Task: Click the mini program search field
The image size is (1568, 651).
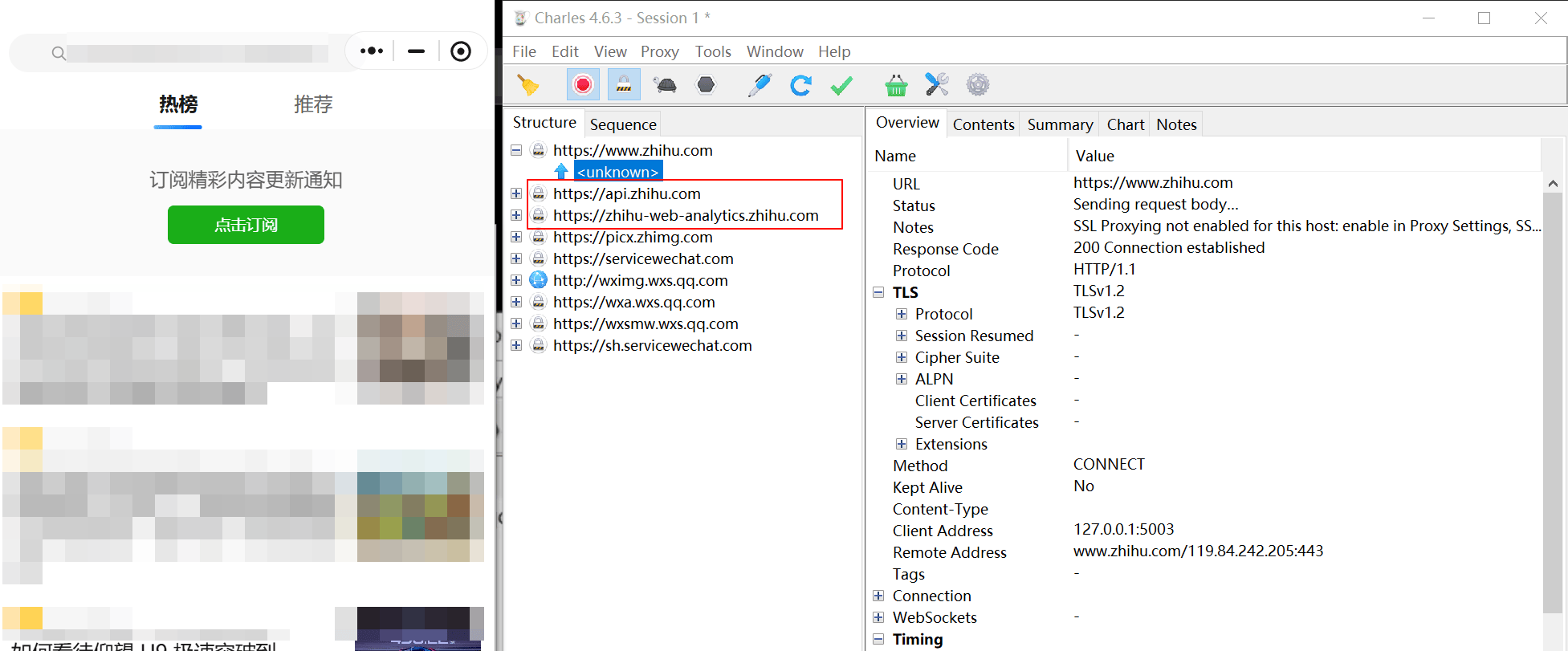Action: 189,53
